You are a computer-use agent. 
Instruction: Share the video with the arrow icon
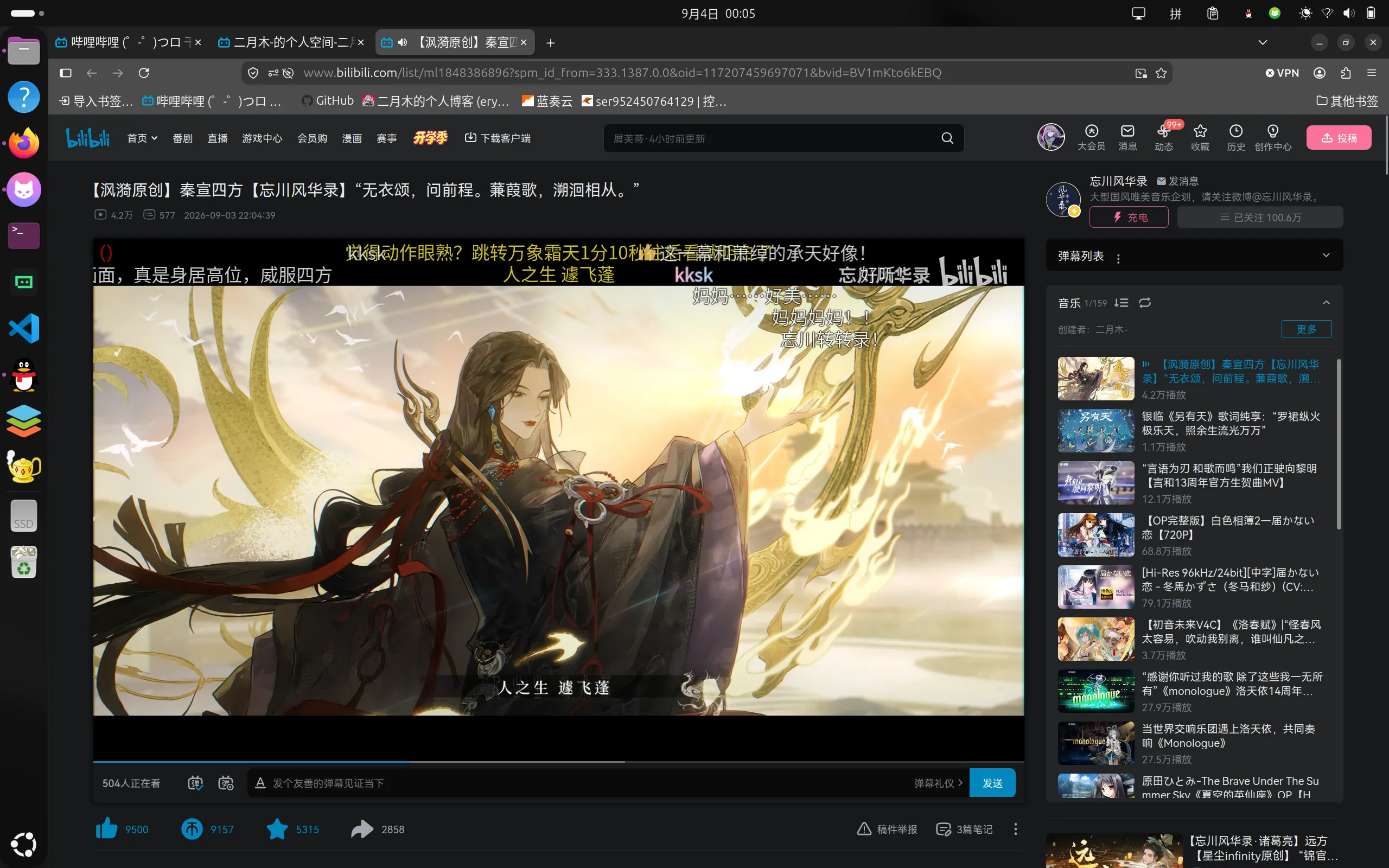(362, 829)
